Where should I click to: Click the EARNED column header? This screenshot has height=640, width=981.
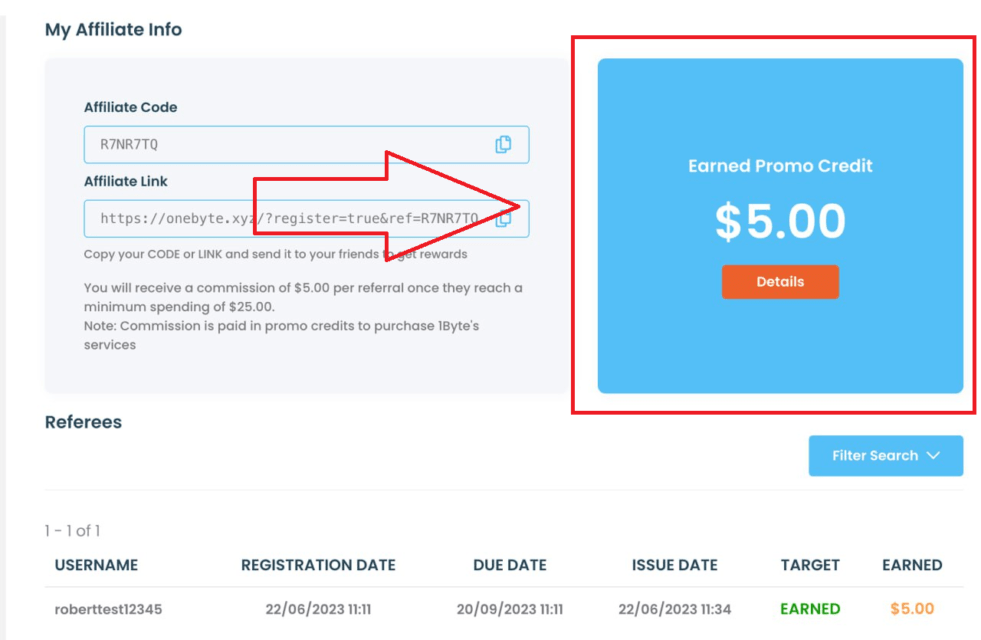click(x=911, y=564)
